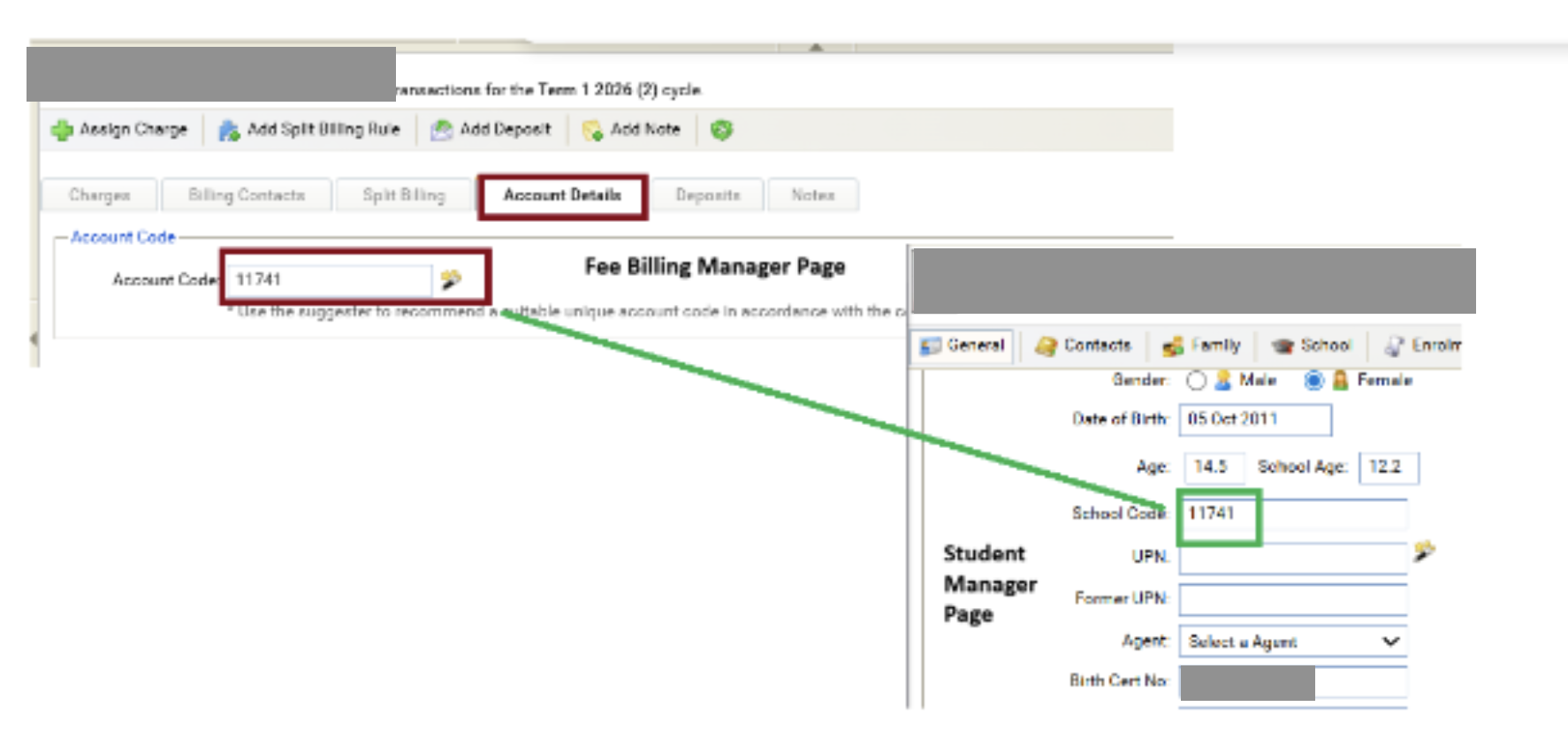Click into the Former UPN field

click(x=1292, y=599)
